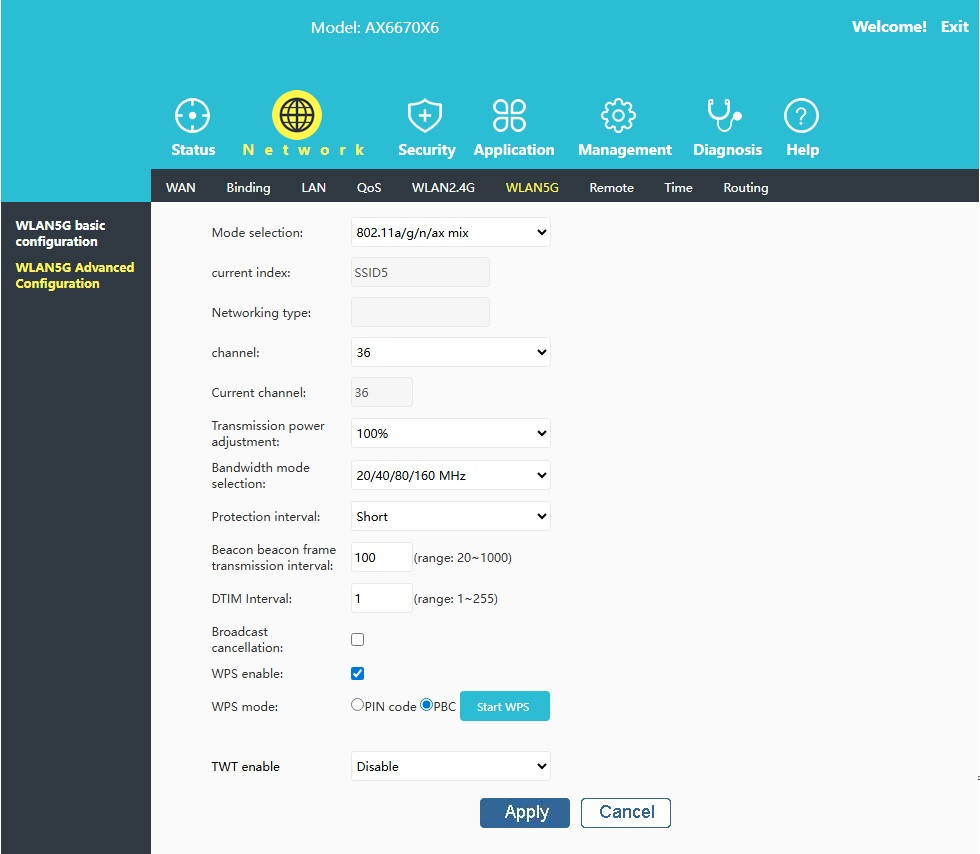The width and height of the screenshot is (980, 854).
Task: Open the Security shield icon
Action: pyautogui.click(x=426, y=116)
